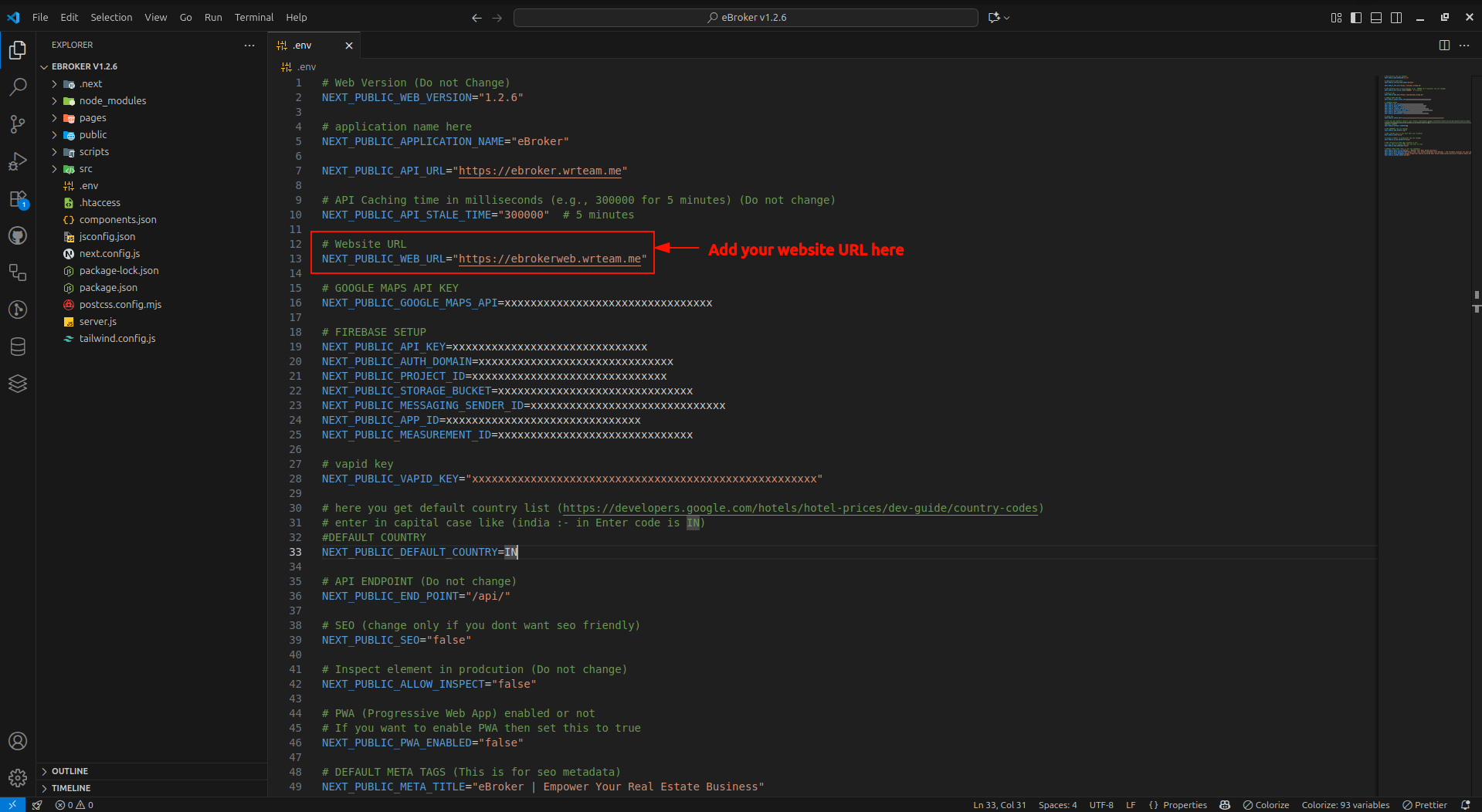Open the Search view in activity bar
1482x812 pixels.
17,87
